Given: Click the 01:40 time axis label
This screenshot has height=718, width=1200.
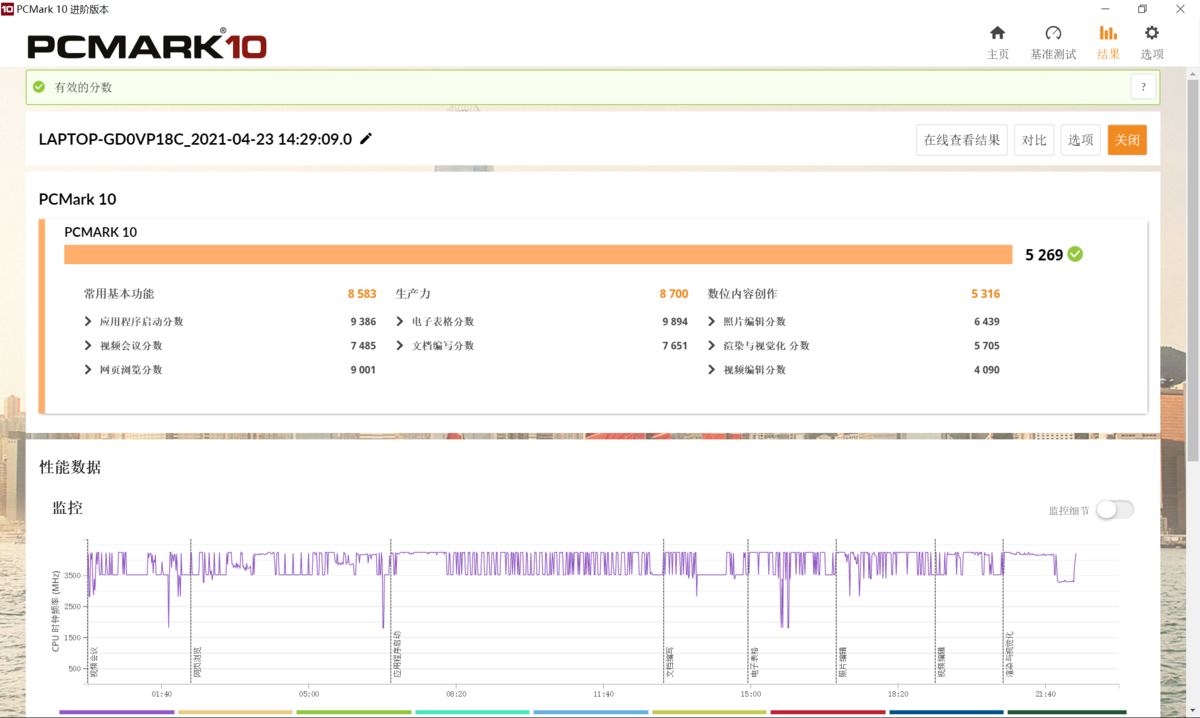Looking at the screenshot, I should (162, 694).
